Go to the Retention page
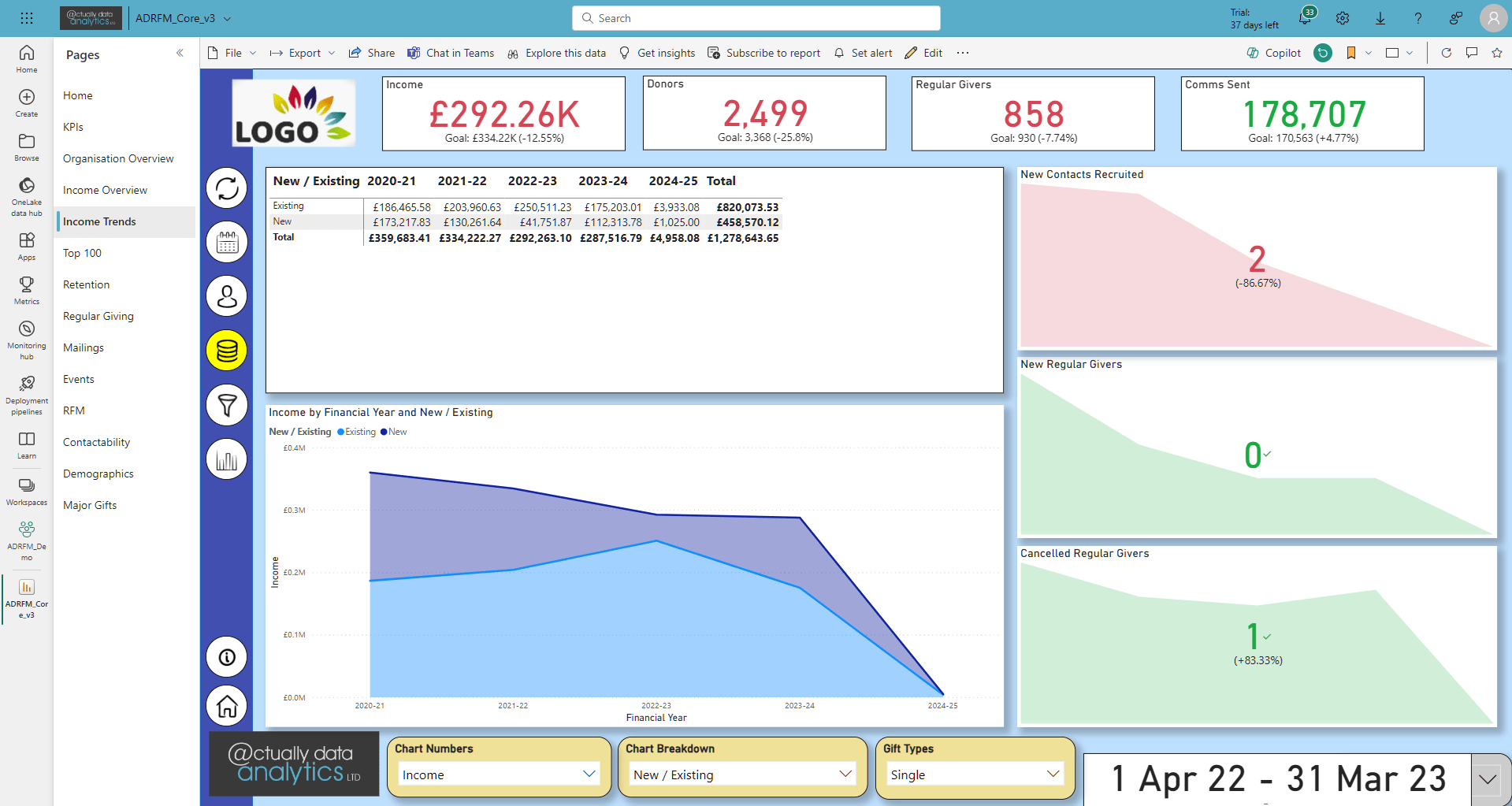1512x806 pixels. 87,284
